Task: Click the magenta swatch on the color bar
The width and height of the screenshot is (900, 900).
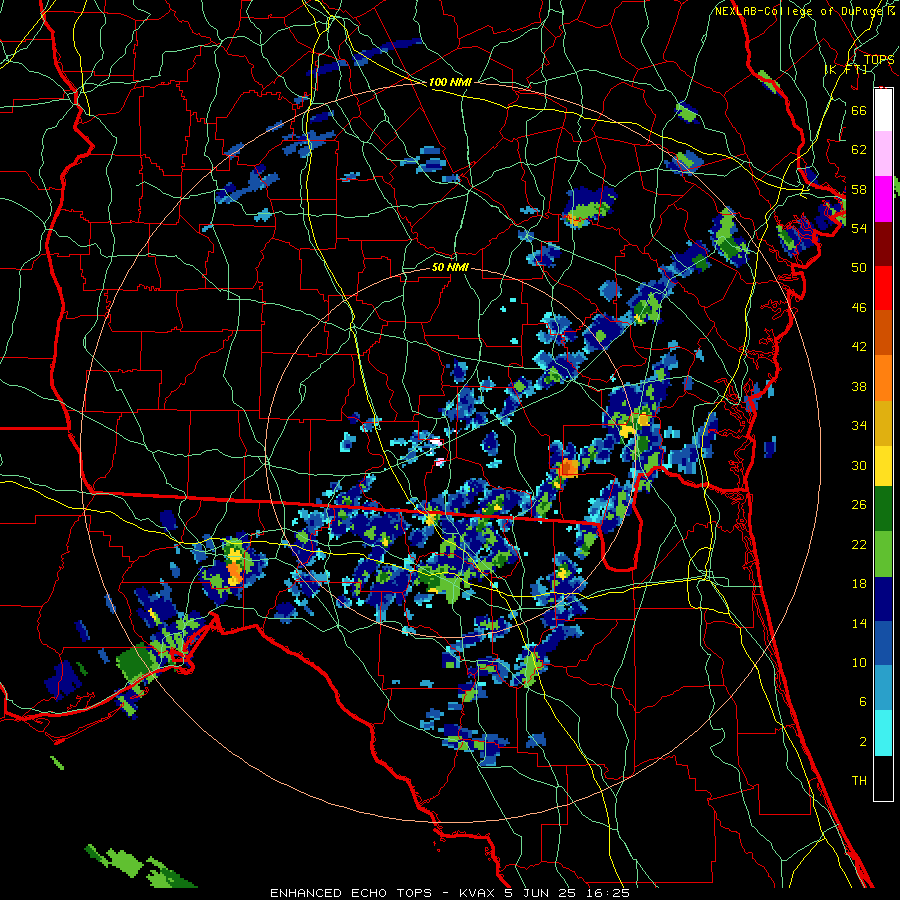Action: coord(883,199)
